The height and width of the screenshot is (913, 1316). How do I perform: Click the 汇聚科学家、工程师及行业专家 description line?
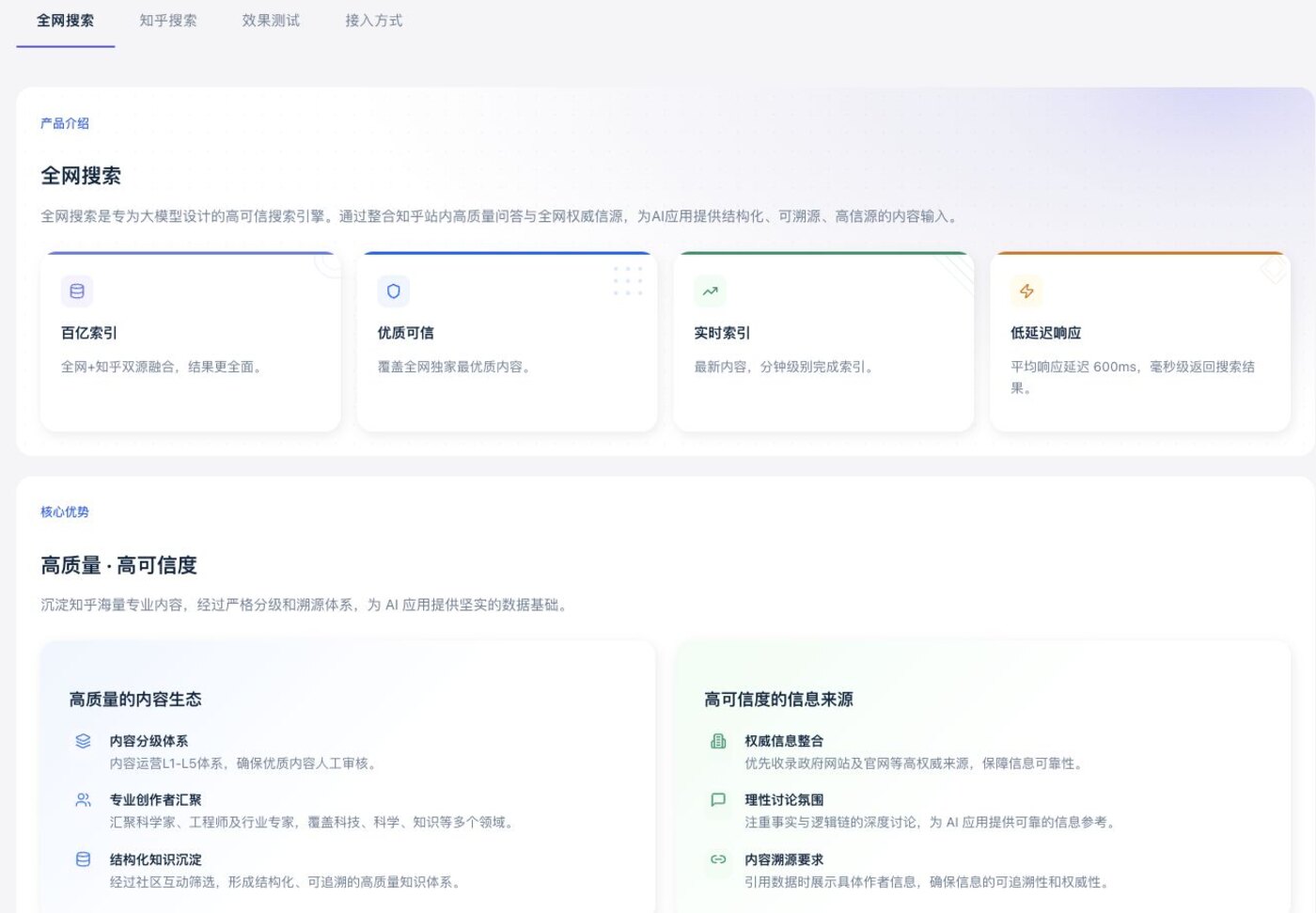point(314,822)
